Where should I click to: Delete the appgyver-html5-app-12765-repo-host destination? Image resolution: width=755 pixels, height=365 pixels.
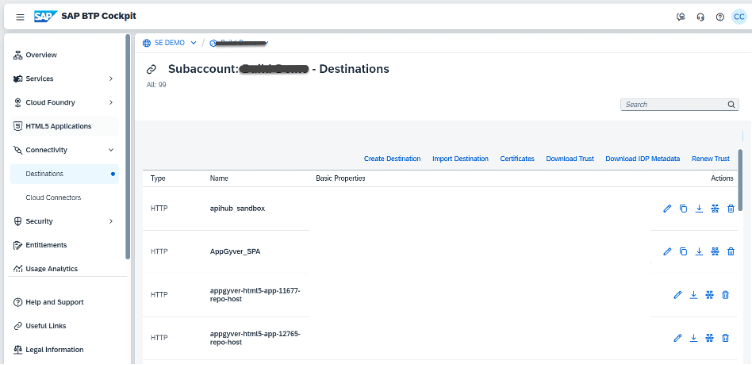click(726, 338)
